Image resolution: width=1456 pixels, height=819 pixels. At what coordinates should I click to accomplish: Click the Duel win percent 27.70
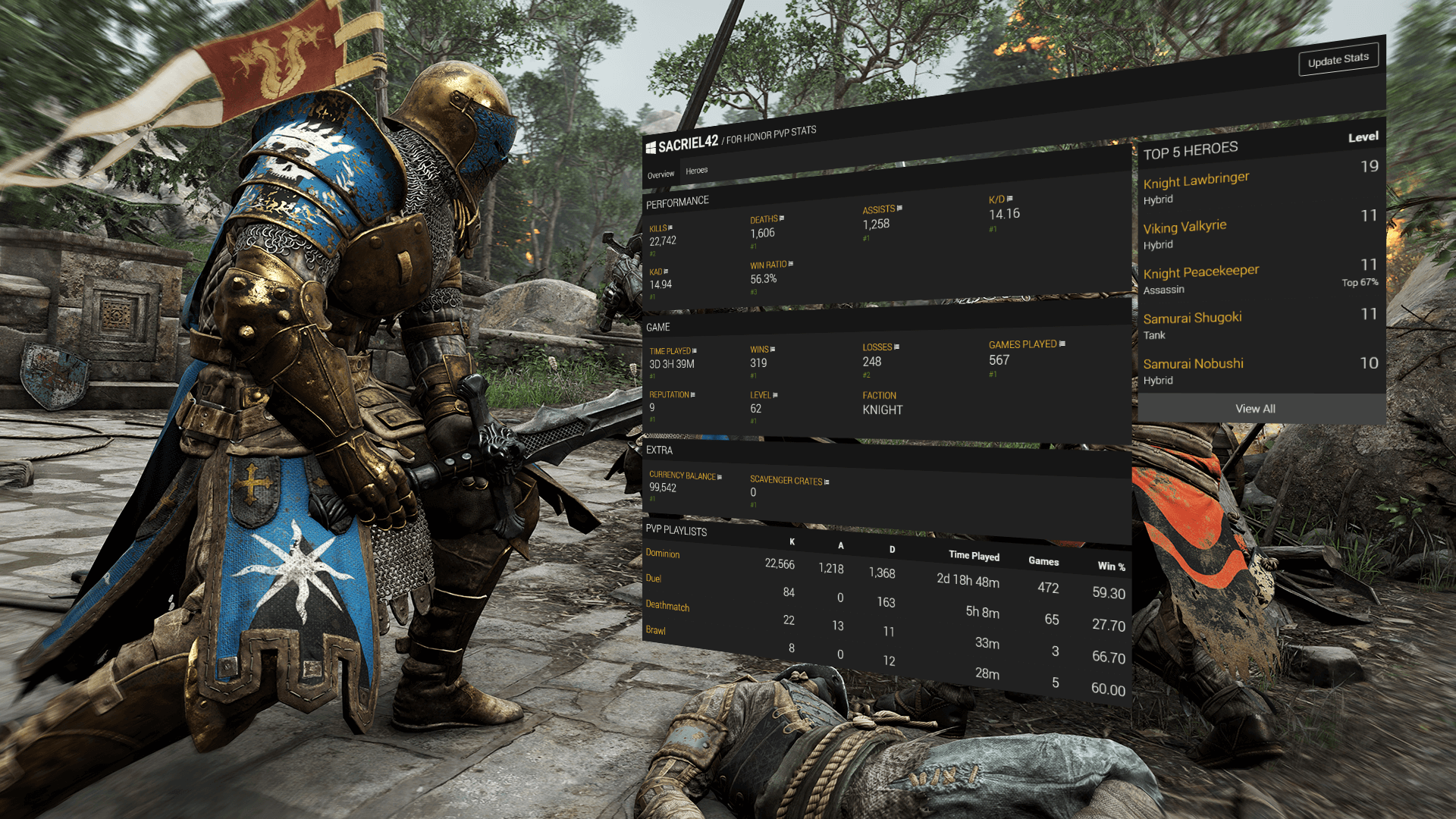(1108, 625)
